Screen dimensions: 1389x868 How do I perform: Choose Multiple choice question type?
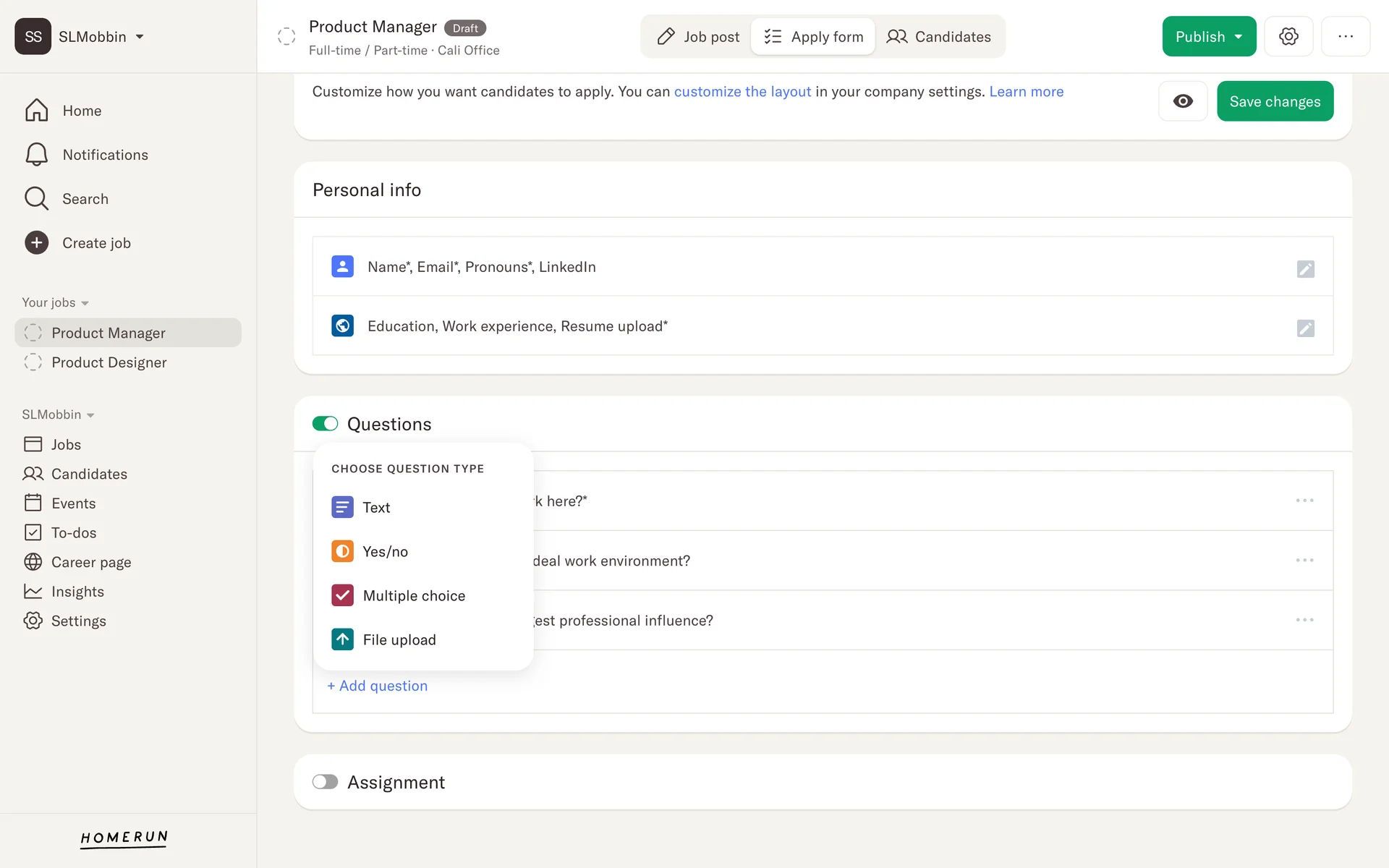coord(413,595)
